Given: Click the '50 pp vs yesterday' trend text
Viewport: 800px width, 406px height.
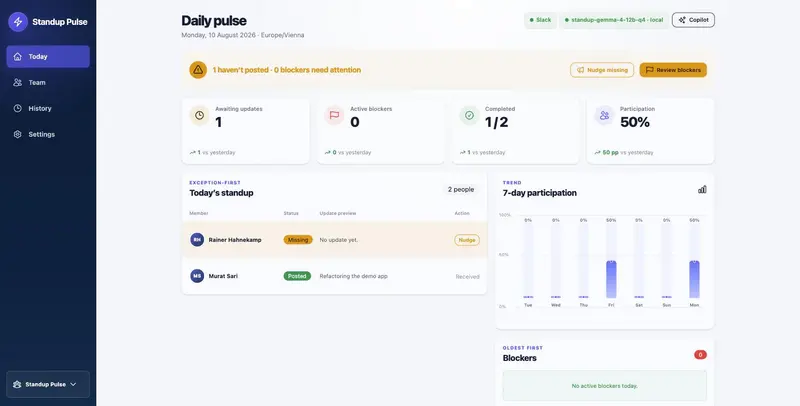Looking at the screenshot, I should 628,153.
